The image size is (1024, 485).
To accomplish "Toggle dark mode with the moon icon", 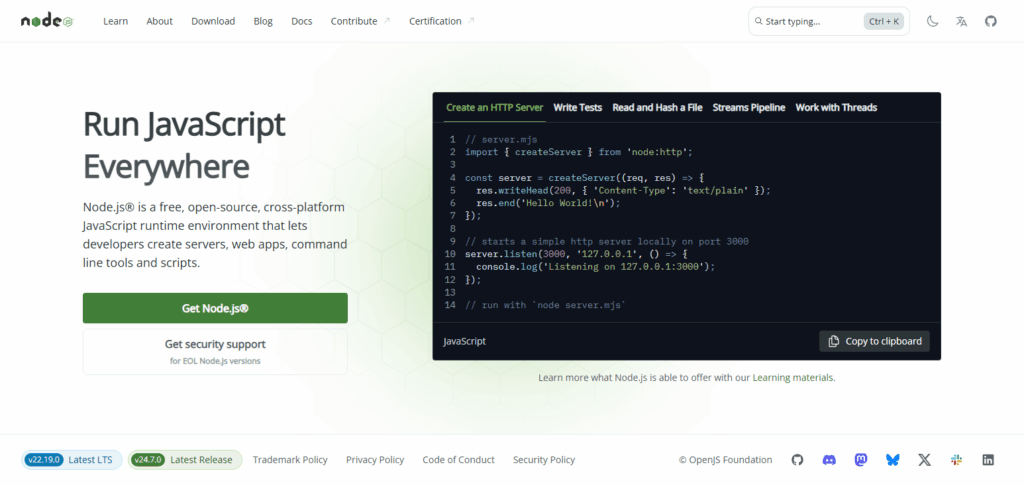I will click(x=932, y=21).
